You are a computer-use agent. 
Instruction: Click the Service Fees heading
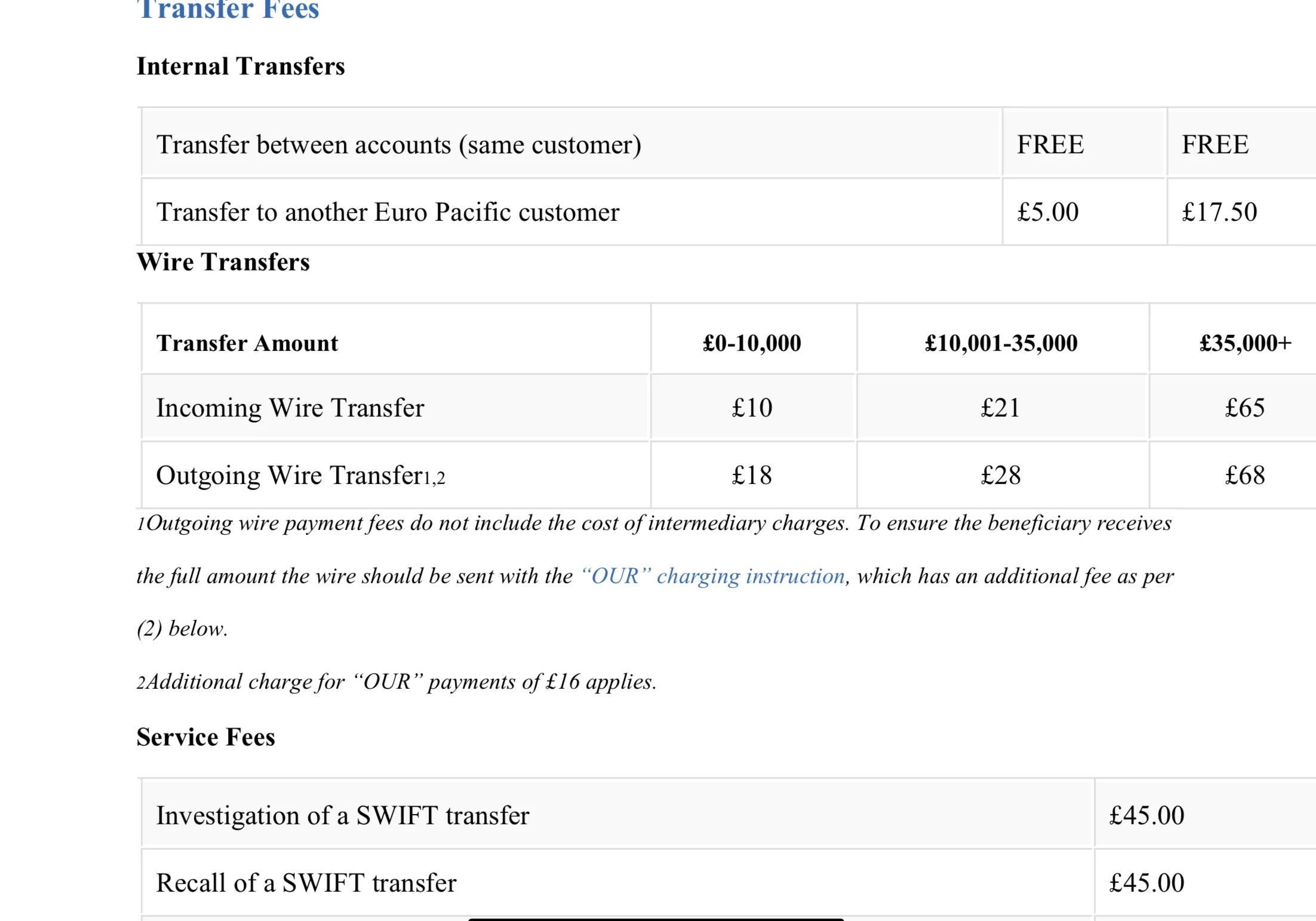click(206, 737)
